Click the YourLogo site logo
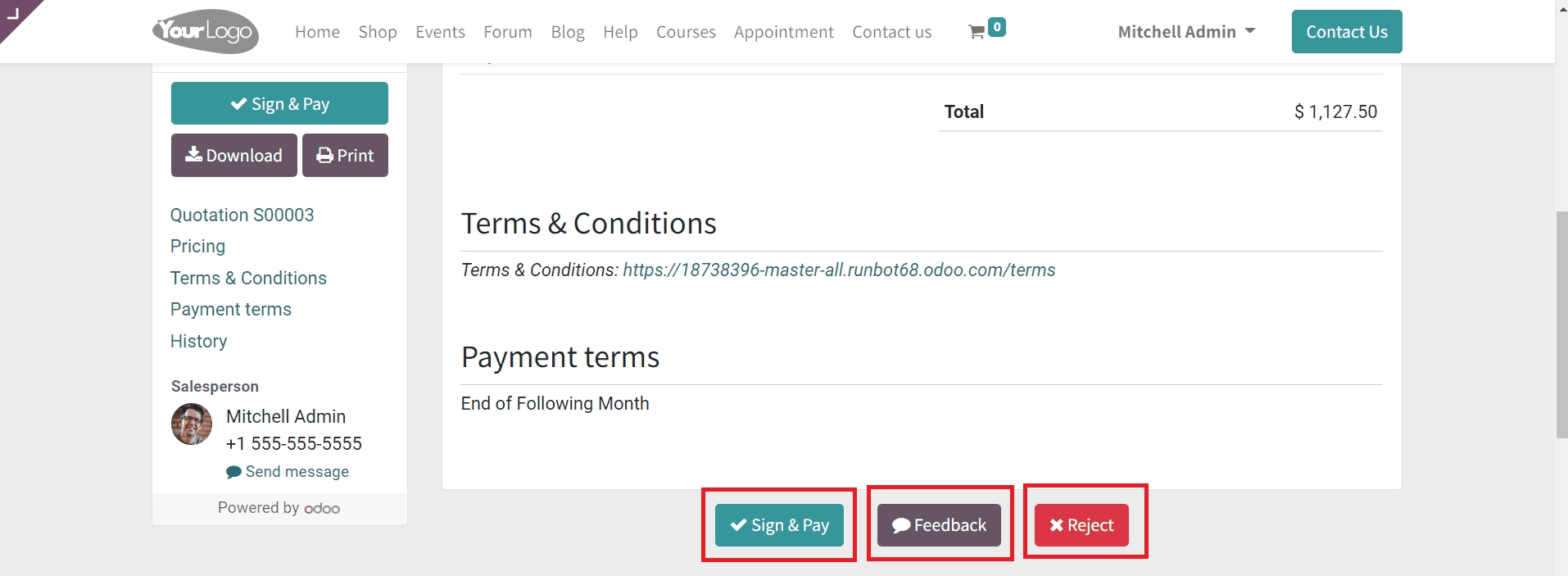Image resolution: width=1568 pixels, height=576 pixels. tap(206, 32)
